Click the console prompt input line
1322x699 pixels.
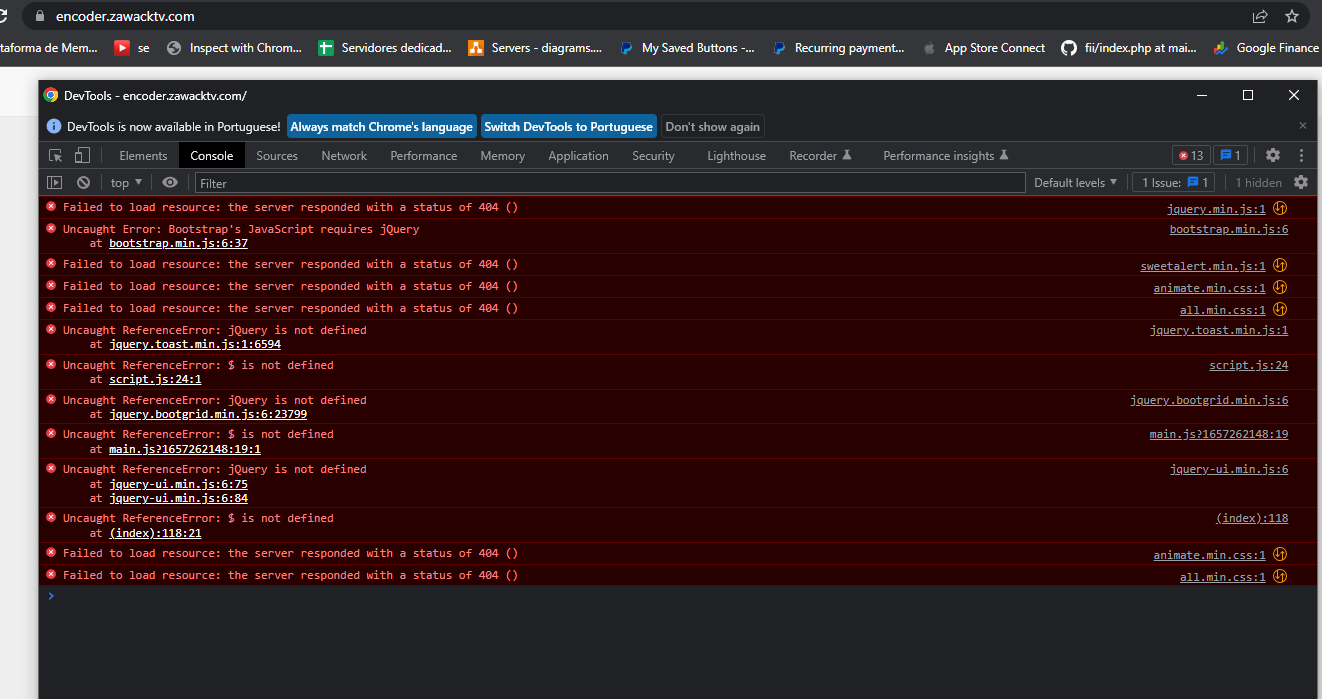[680, 596]
